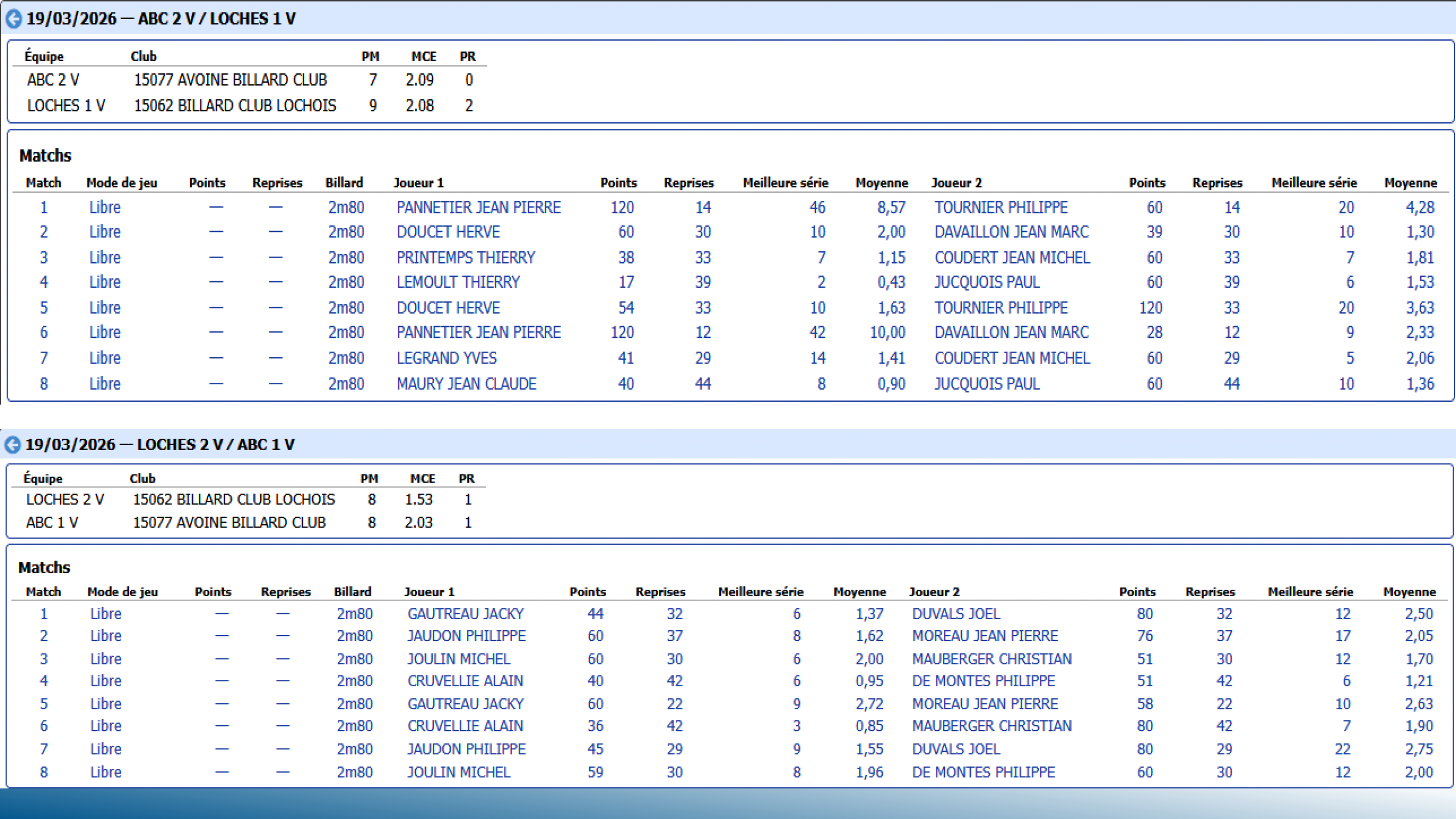Select the 15077 AVOINE BILLARD CLUB row for ABC 2 V
This screenshot has height=819, width=1456.
coord(230,80)
